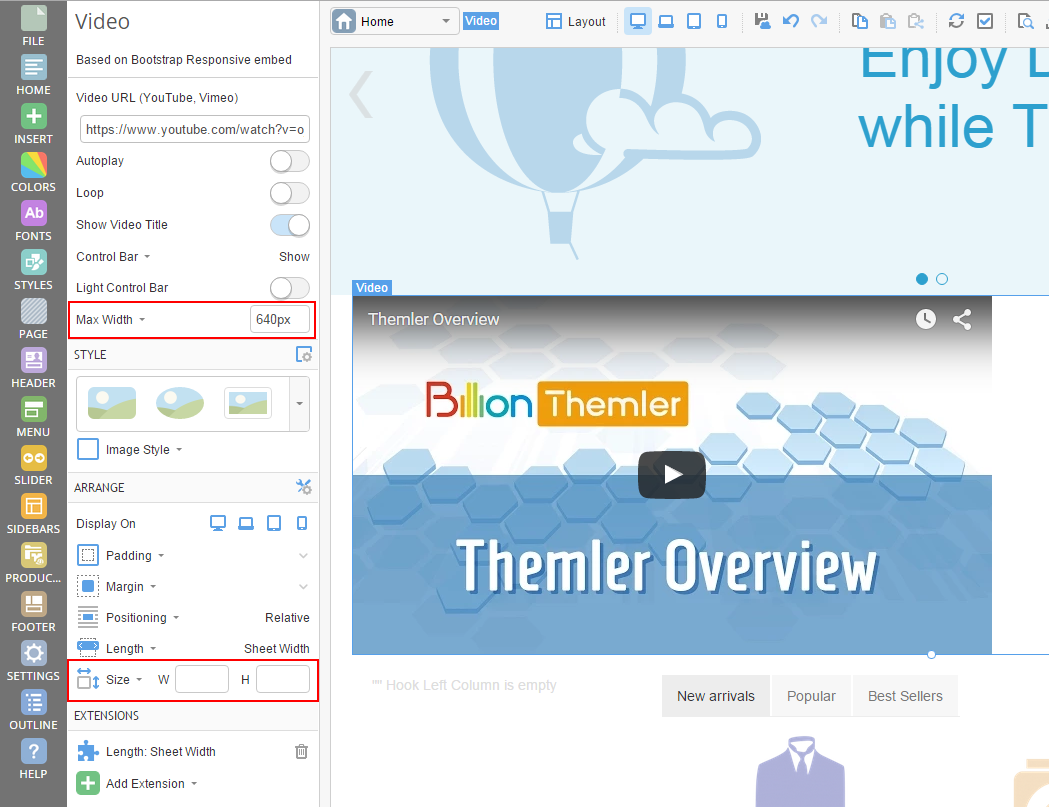This screenshot has width=1049, height=807.
Task: Open the MENU panel
Action: tap(33, 418)
